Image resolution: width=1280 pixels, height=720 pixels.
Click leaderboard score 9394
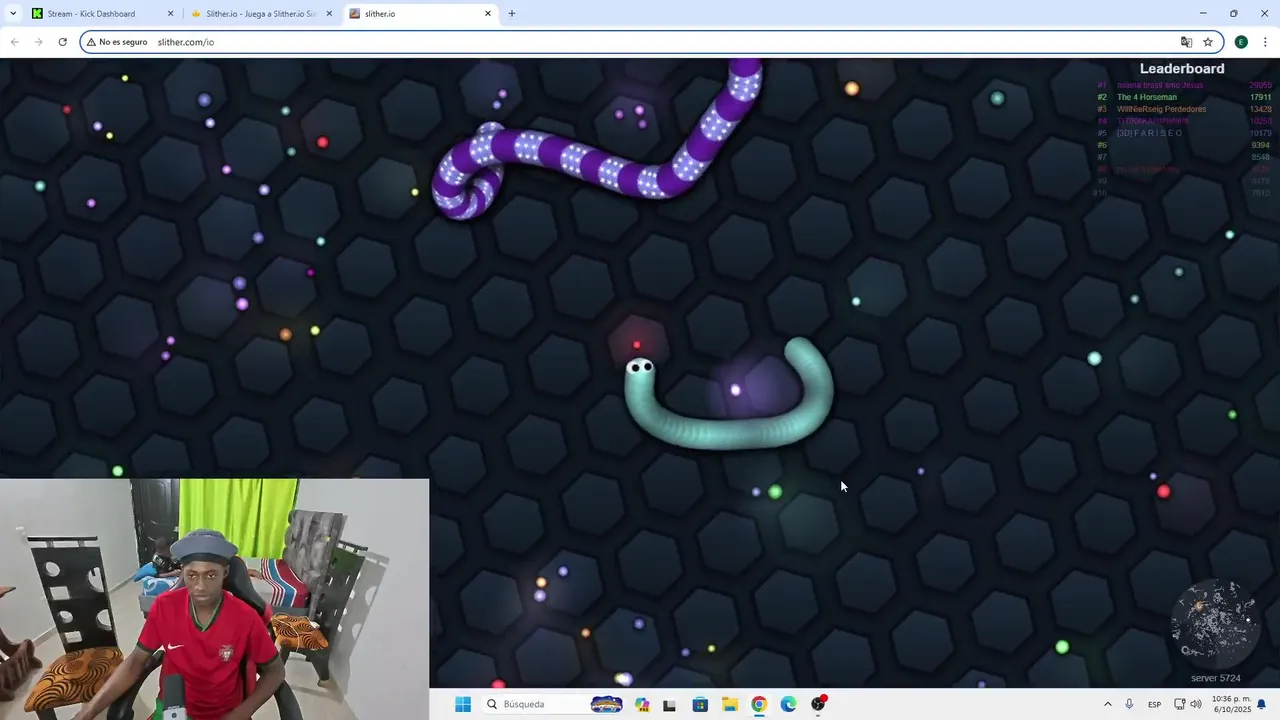(1260, 145)
